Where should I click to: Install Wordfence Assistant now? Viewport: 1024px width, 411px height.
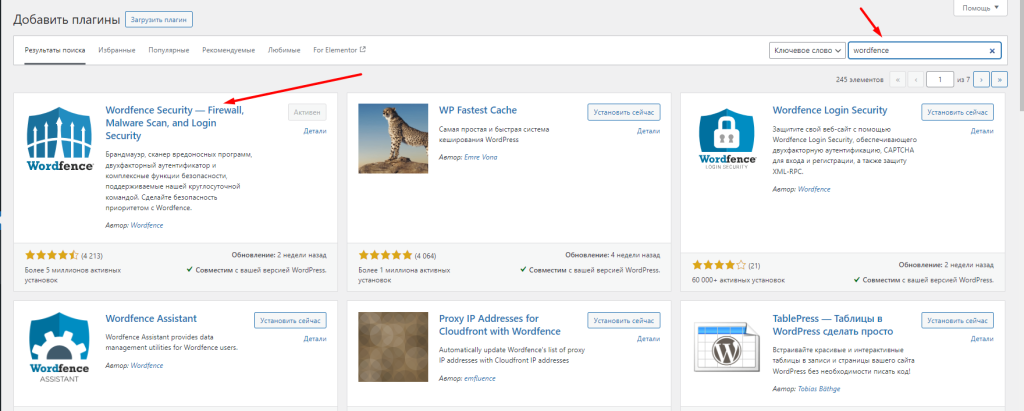[x=290, y=321]
